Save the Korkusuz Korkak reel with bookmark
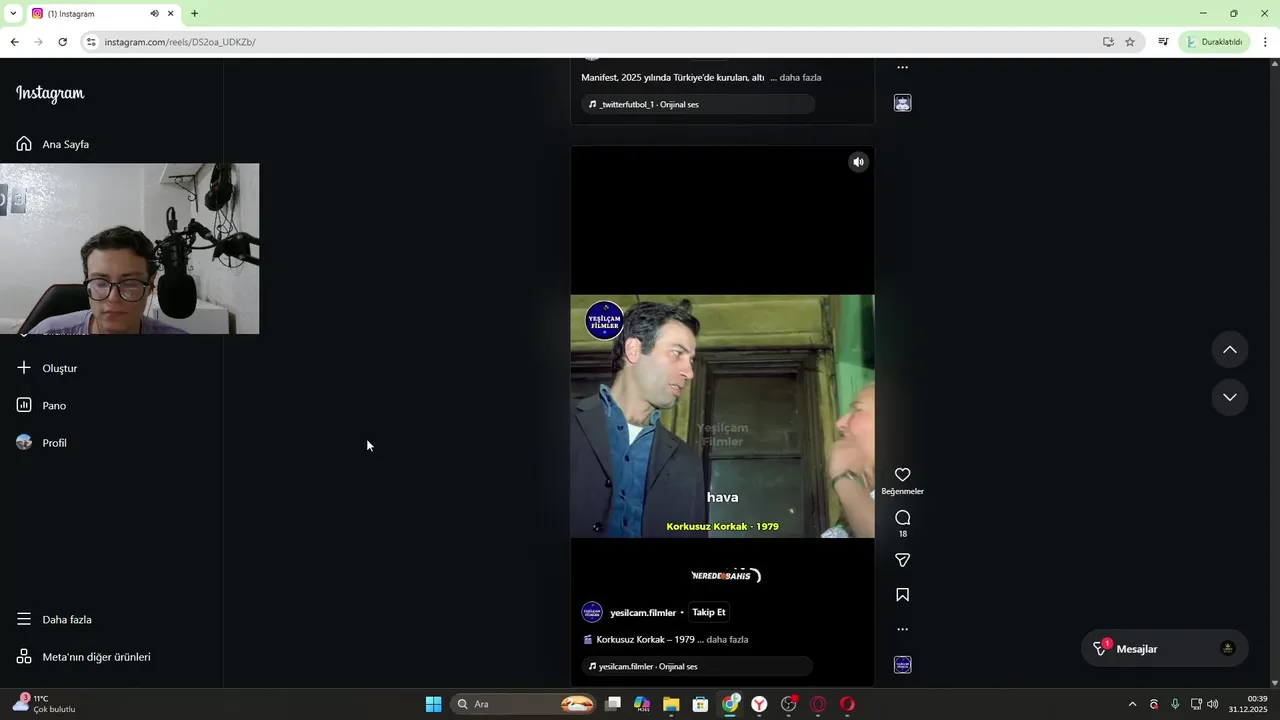The height and width of the screenshot is (720, 1280). [902, 595]
